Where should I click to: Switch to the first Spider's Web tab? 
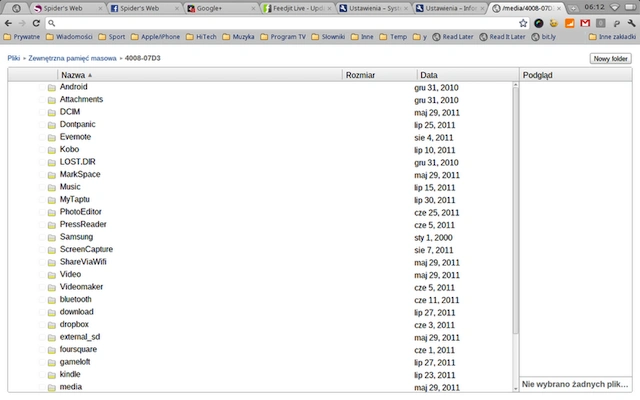coord(68,8)
